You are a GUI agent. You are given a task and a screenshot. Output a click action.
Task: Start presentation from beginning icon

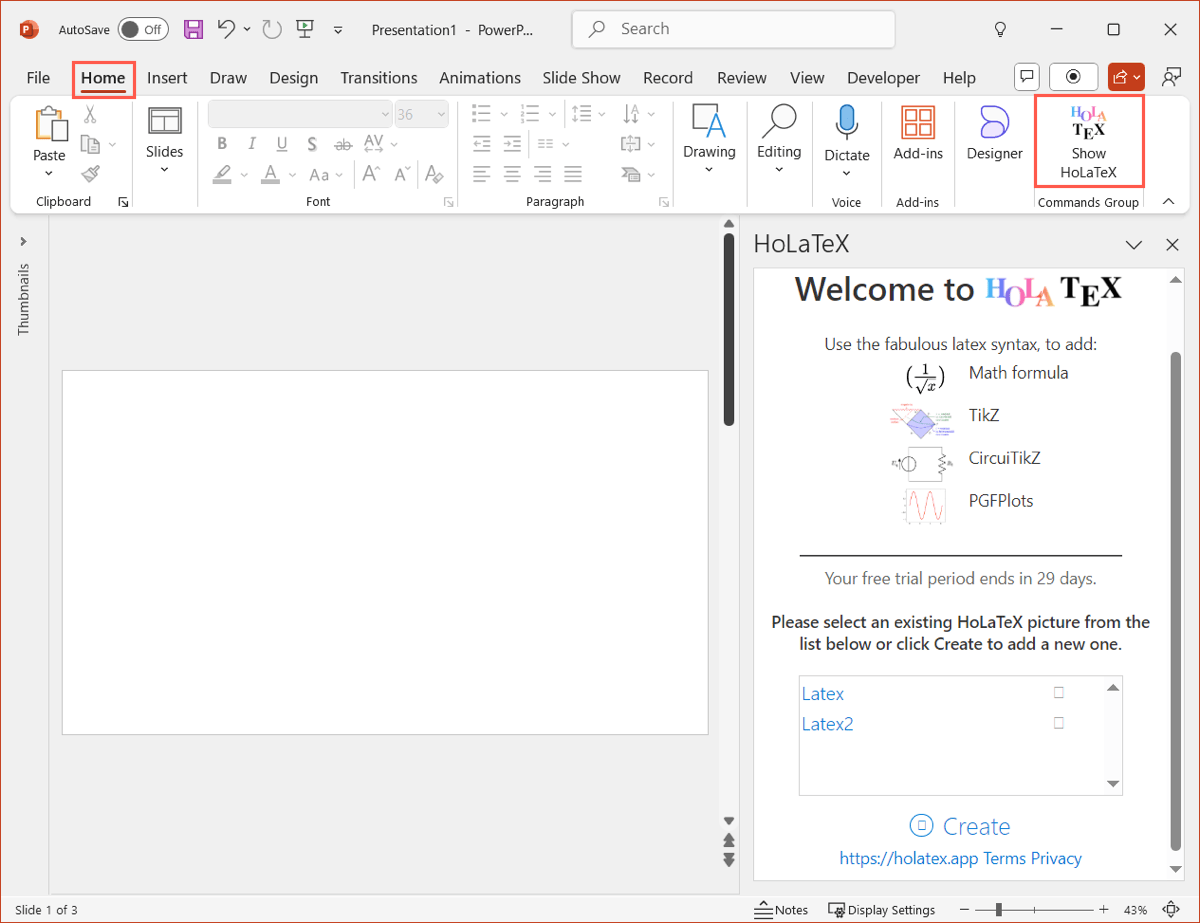[305, 30]
